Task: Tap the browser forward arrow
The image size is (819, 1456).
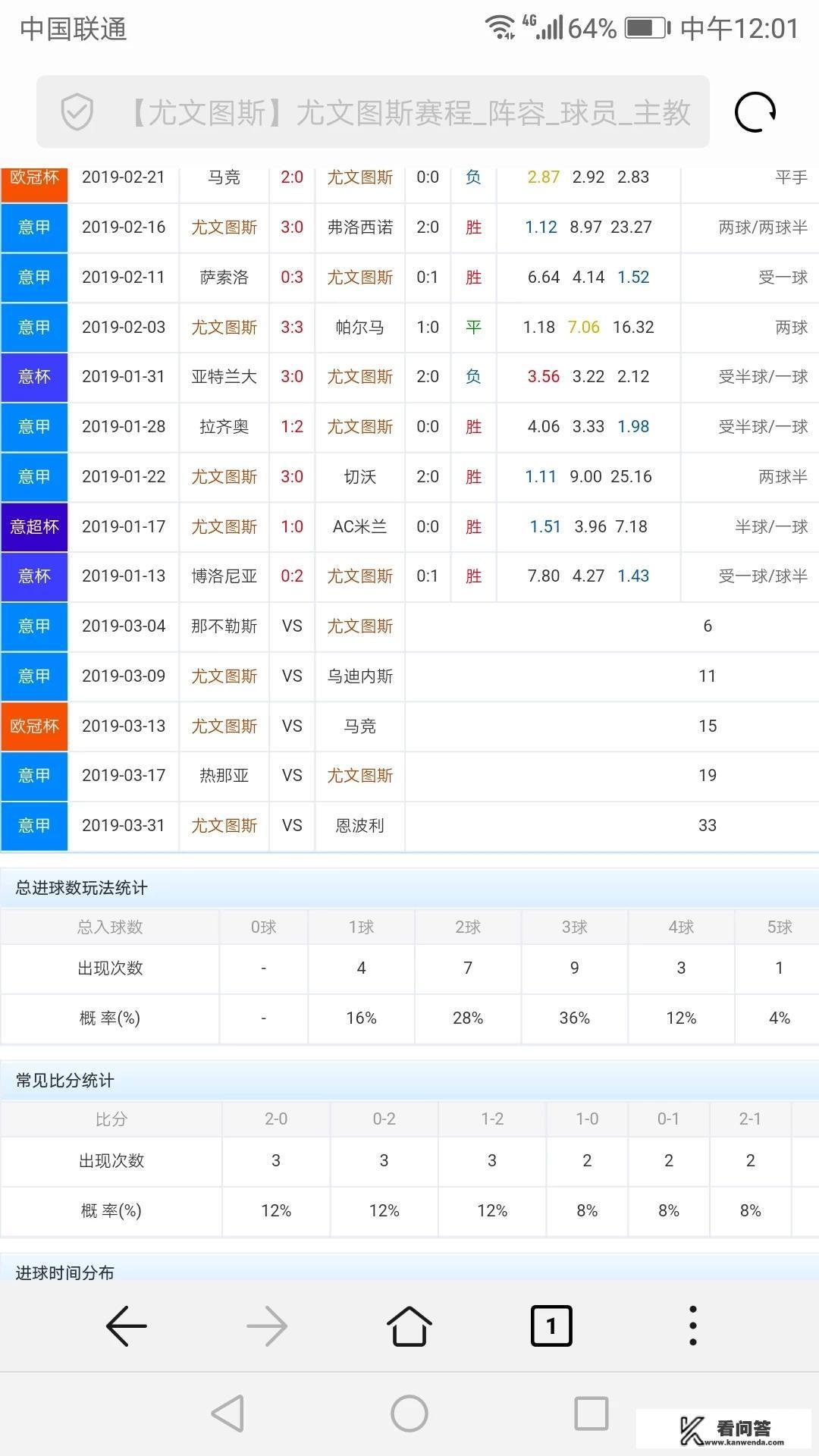Action: [267, 1326]
